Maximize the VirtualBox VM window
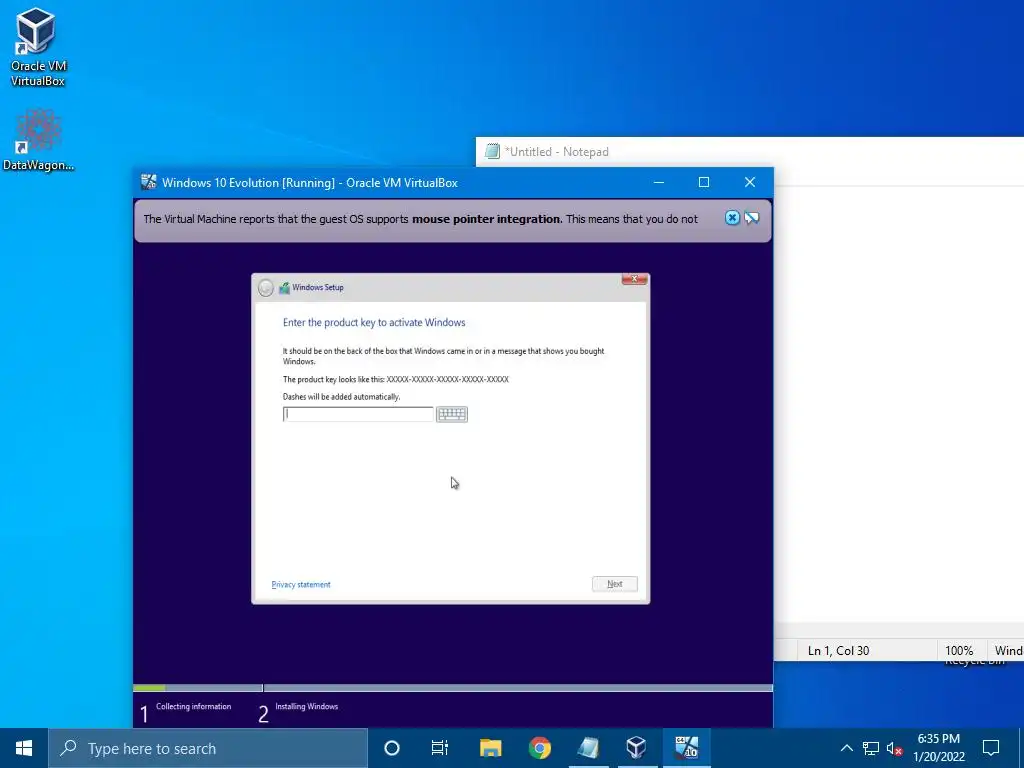Screen dimensions: 1024x768 pyautogui.click(x=704, y=182)
